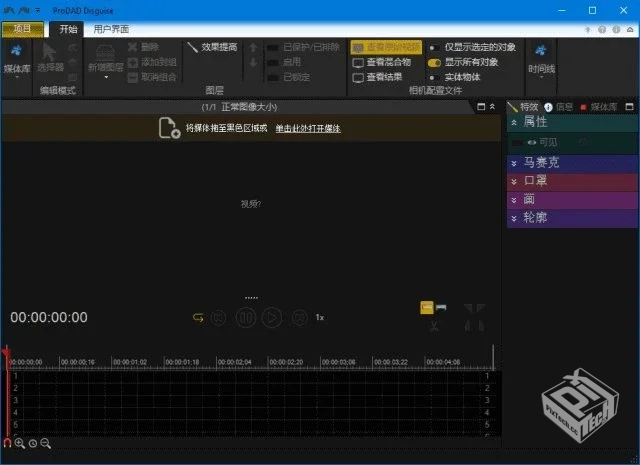
Task: Open the 媒体库 media library ribbon button
Action: coord(17,61)
